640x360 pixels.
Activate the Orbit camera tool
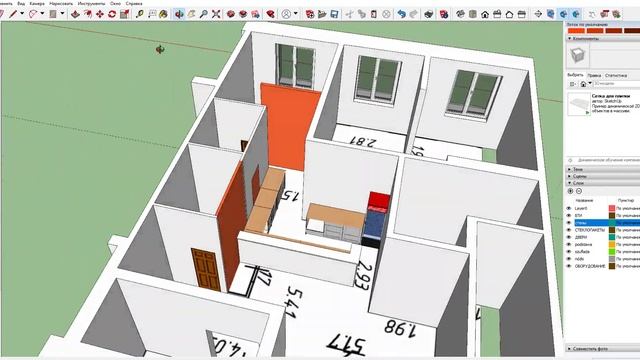coord(179,14)
